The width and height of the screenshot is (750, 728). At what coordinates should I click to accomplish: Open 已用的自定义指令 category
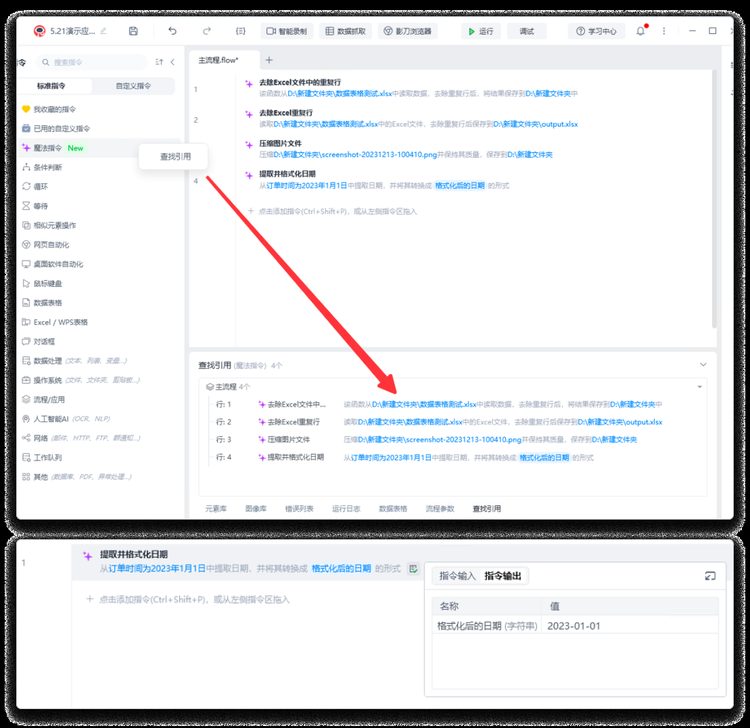click(56, 129)
